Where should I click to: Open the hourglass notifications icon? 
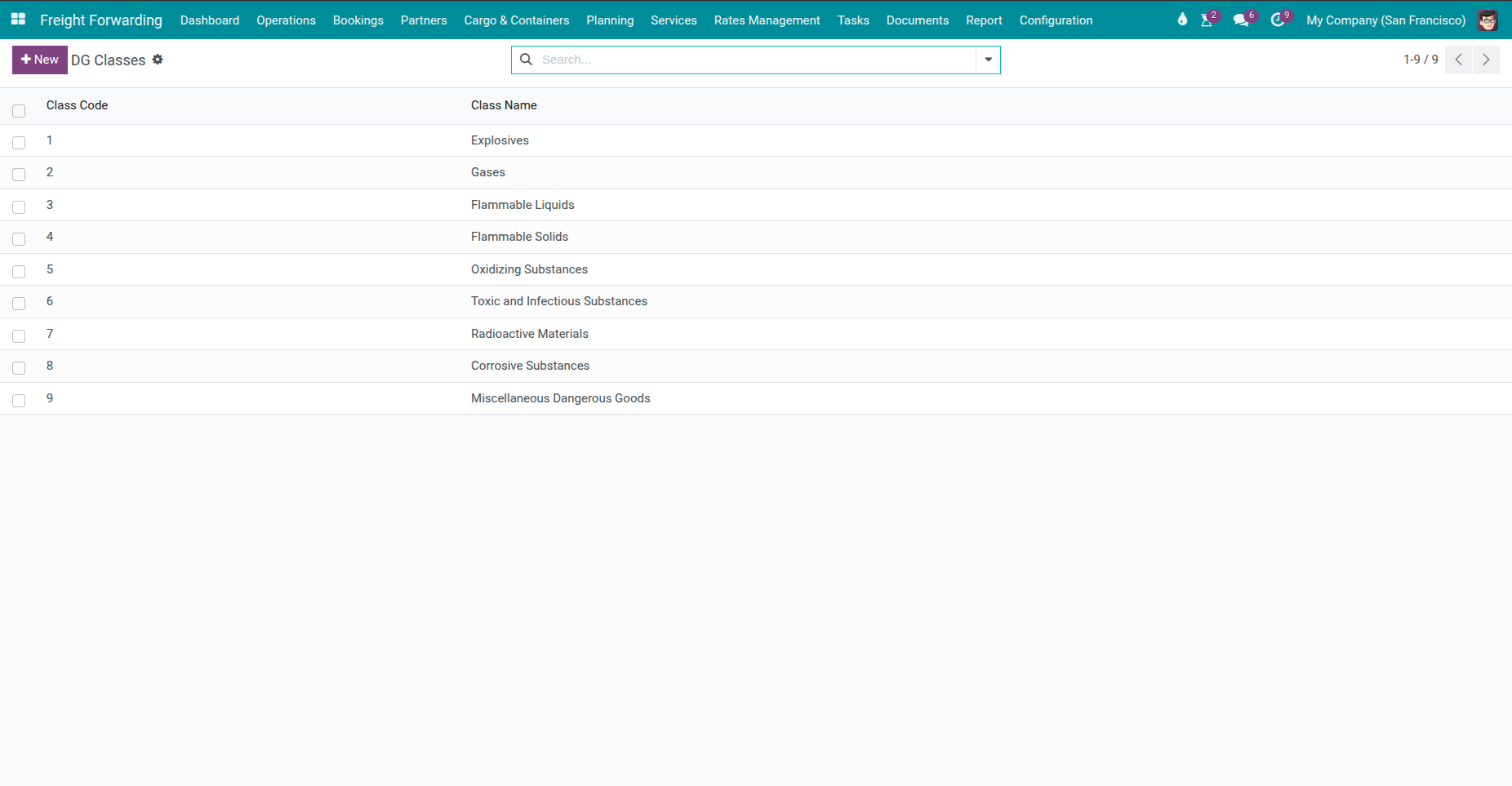[1207, 20]
